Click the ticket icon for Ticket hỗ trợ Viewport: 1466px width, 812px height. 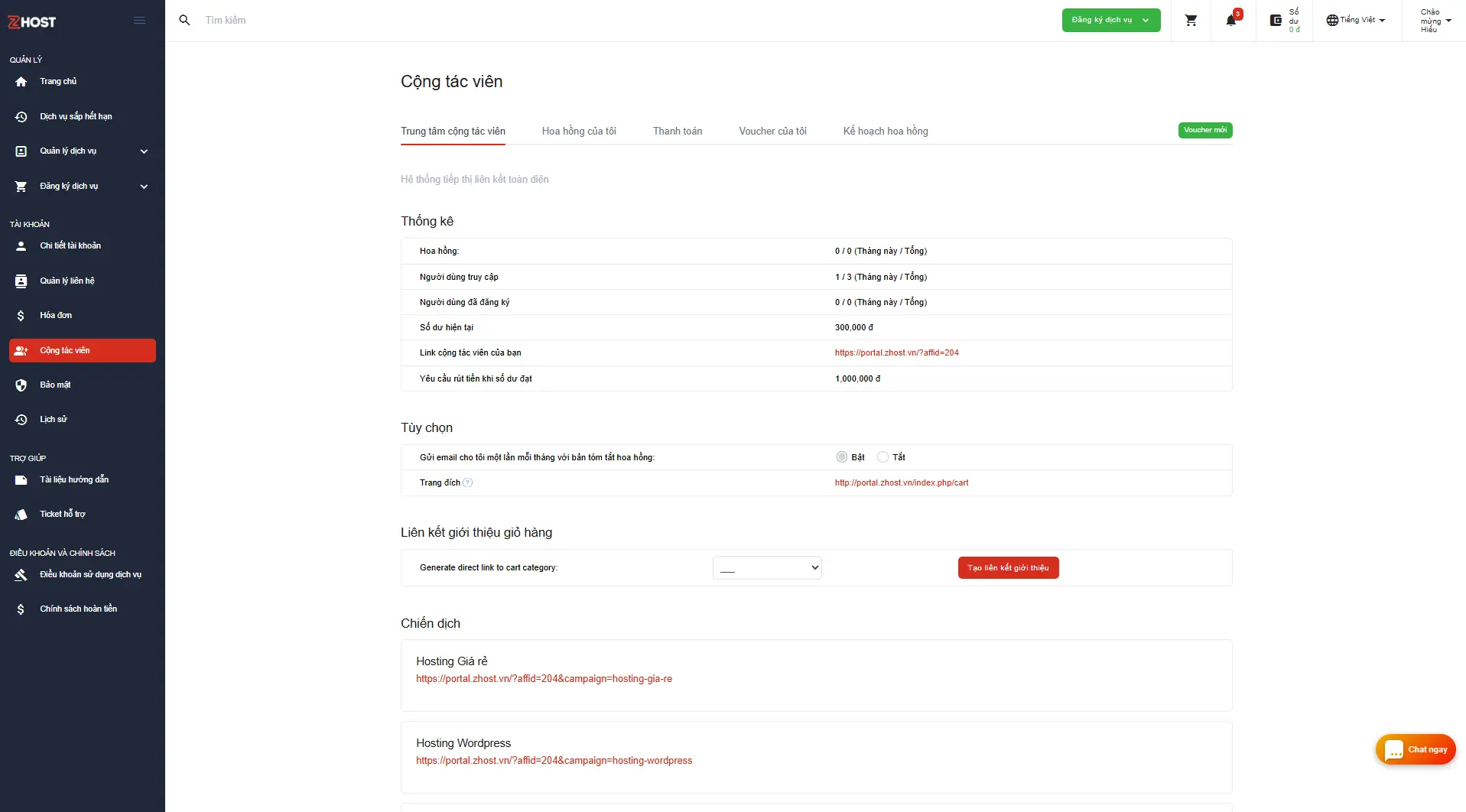[x=21, y=515]
